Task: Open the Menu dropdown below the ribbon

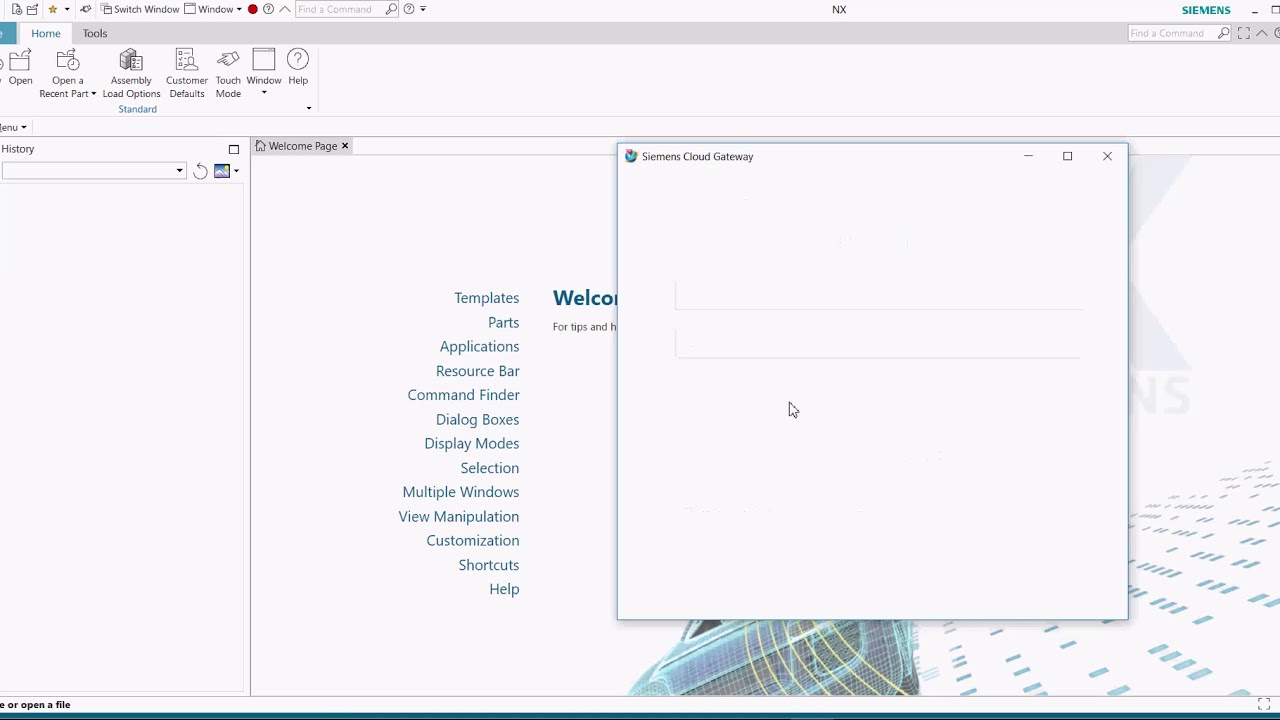Action: 14,127
